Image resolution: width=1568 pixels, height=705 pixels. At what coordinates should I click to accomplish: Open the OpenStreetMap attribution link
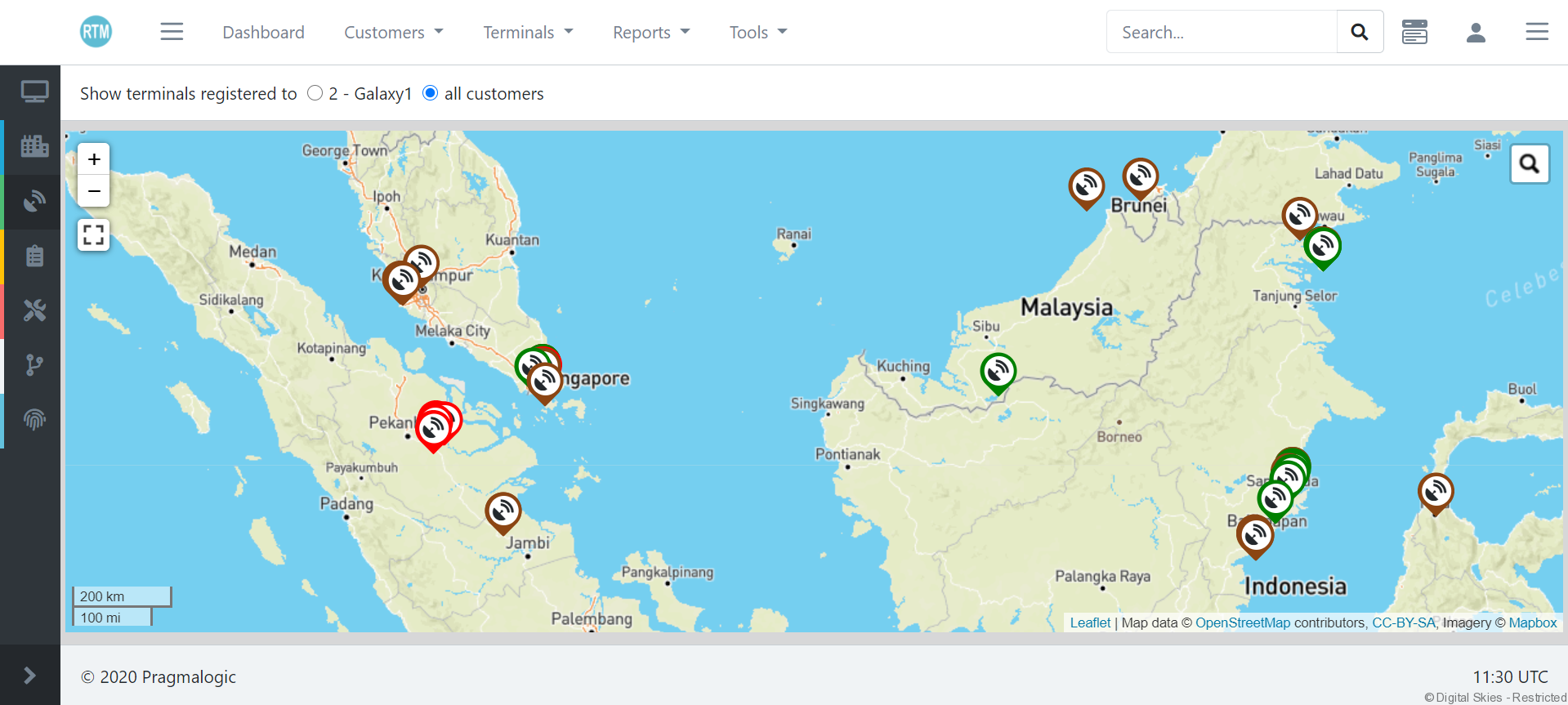(x=1242, y=622)
